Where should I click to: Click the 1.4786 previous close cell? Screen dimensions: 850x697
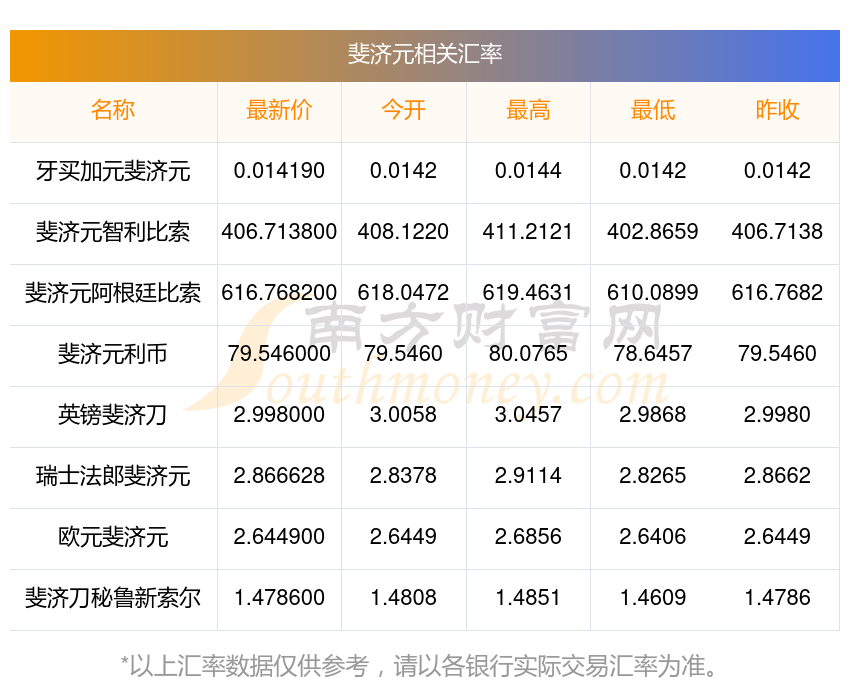click(x=777, y=598)
